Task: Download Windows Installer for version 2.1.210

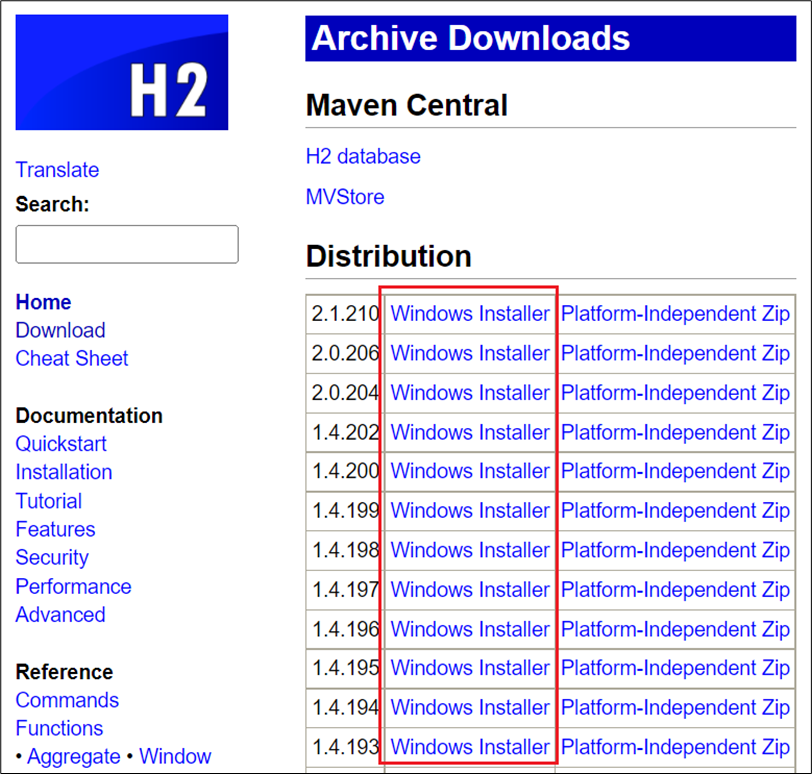Action: (470, 314)
